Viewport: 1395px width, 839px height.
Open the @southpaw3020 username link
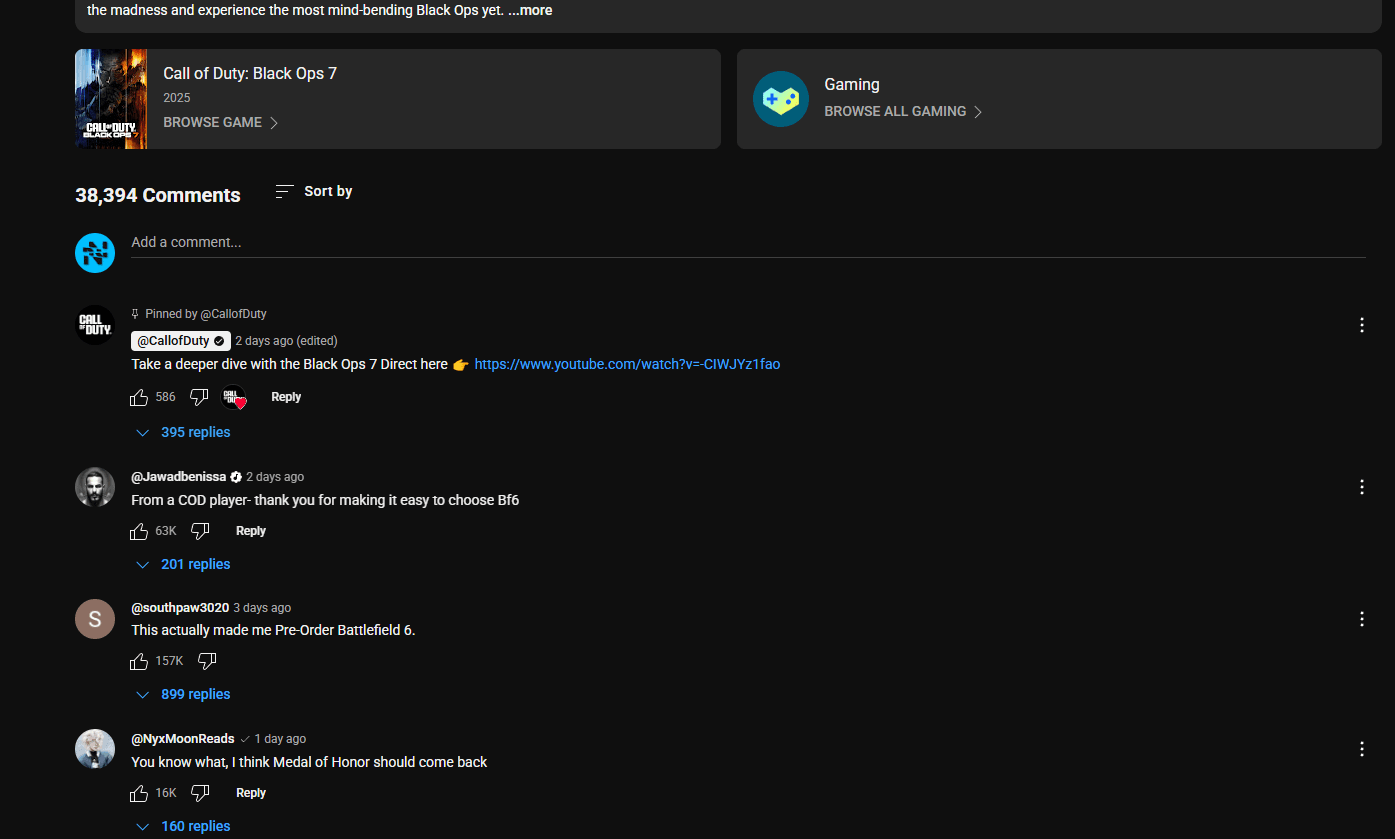click(x=180, y=607)
